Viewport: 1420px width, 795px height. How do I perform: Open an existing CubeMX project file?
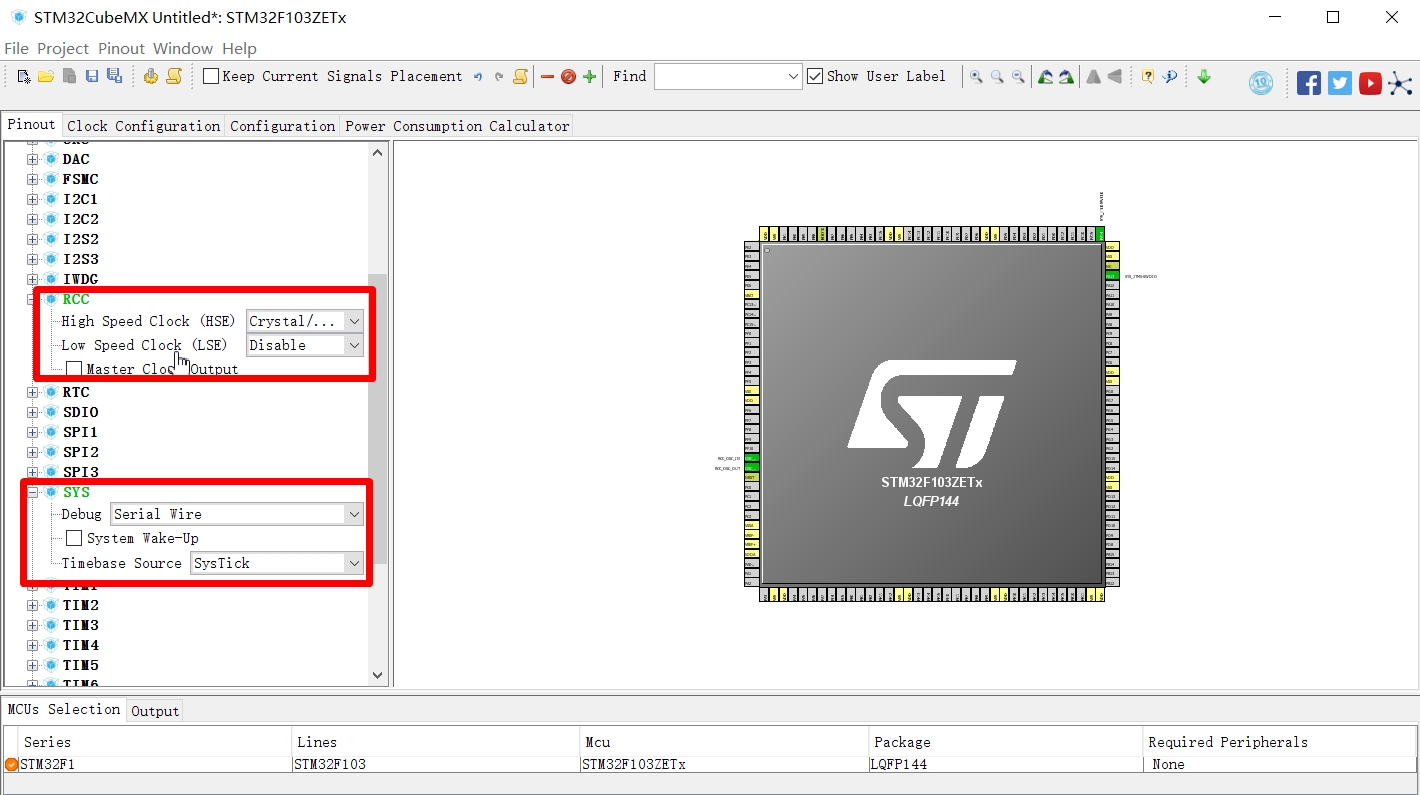pos(46,76)
